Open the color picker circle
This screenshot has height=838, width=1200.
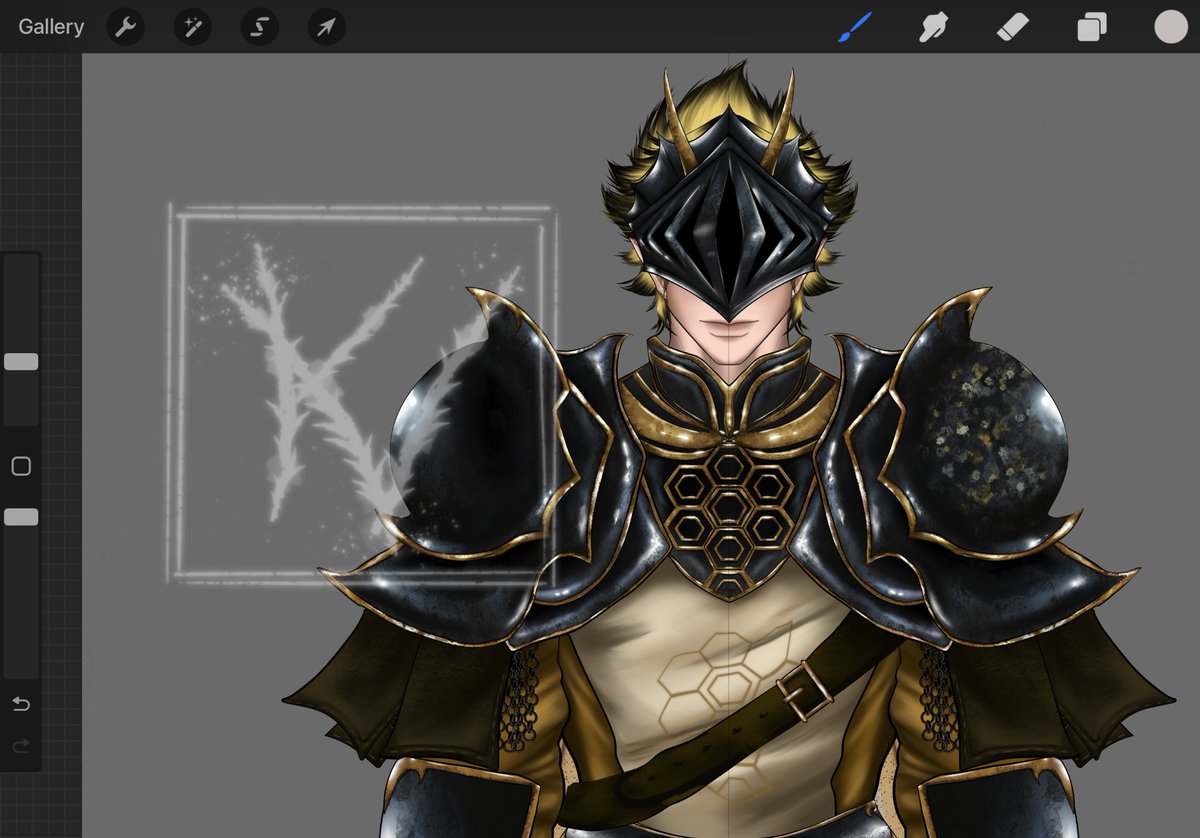(x=1170, y=27)
